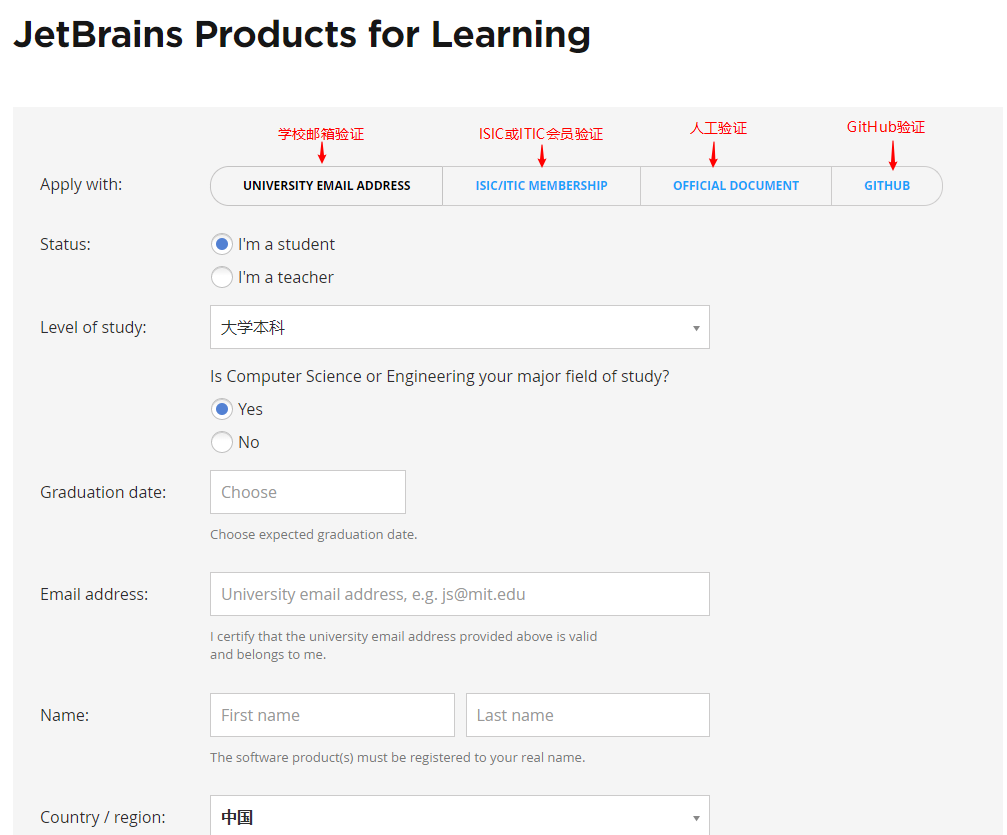Open the Graduation date "Choose" picker
Screen dimensions: 1007x835
(x=307, y=492)
